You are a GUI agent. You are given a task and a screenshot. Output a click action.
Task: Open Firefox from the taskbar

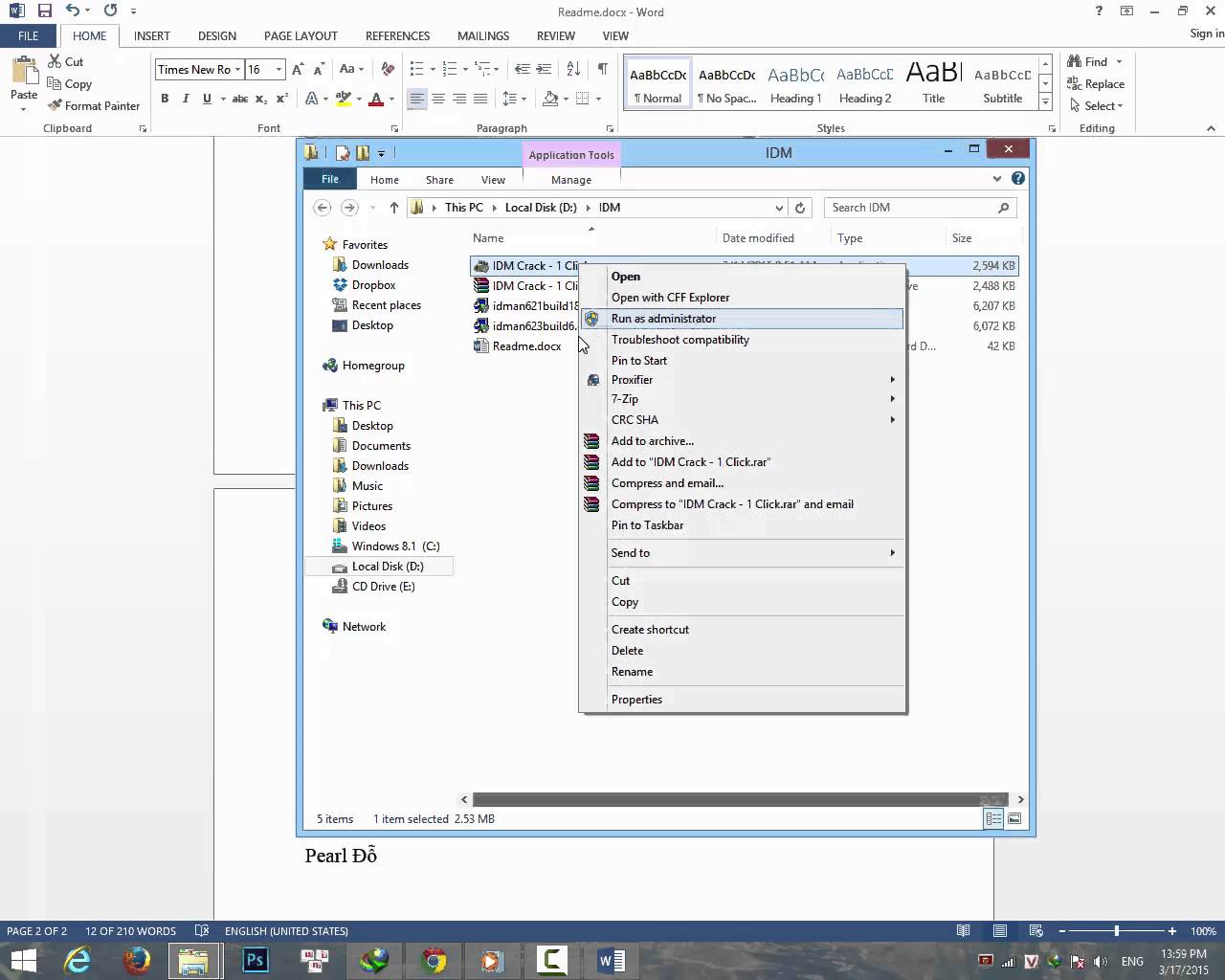(136, 960)
